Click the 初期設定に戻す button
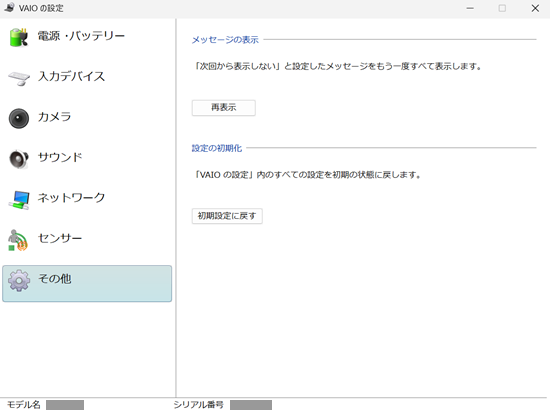The image size is (550, 411). click(227, 216)
